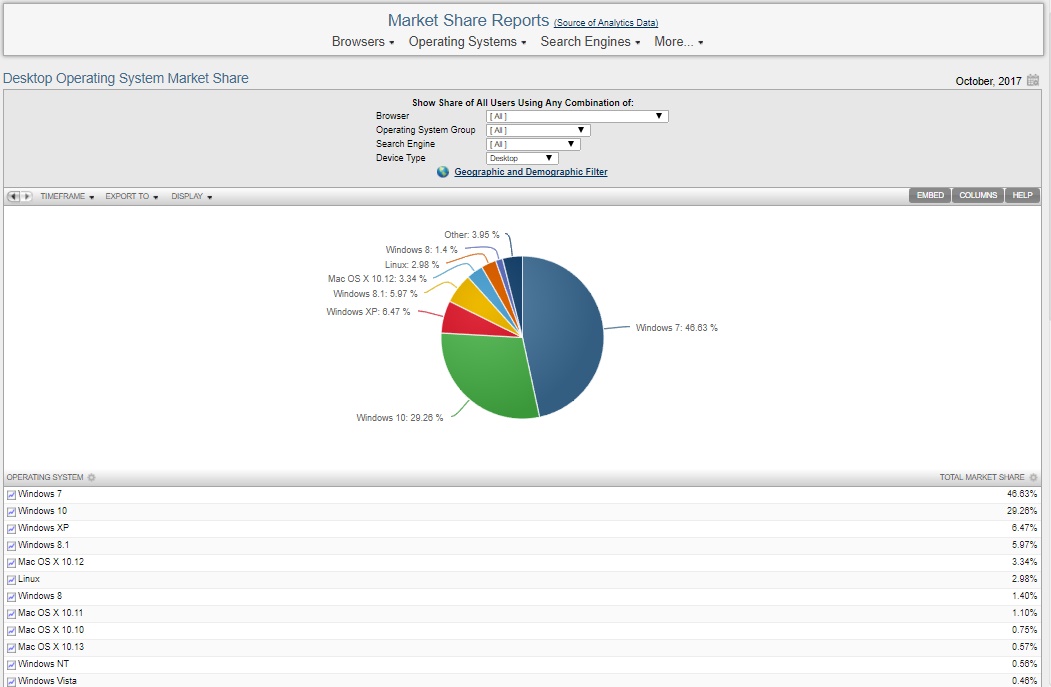Toggle trend chart icon for Mac OS X 10.11
This screenshot has height=687, width=1051.
[x=11, y=613]
